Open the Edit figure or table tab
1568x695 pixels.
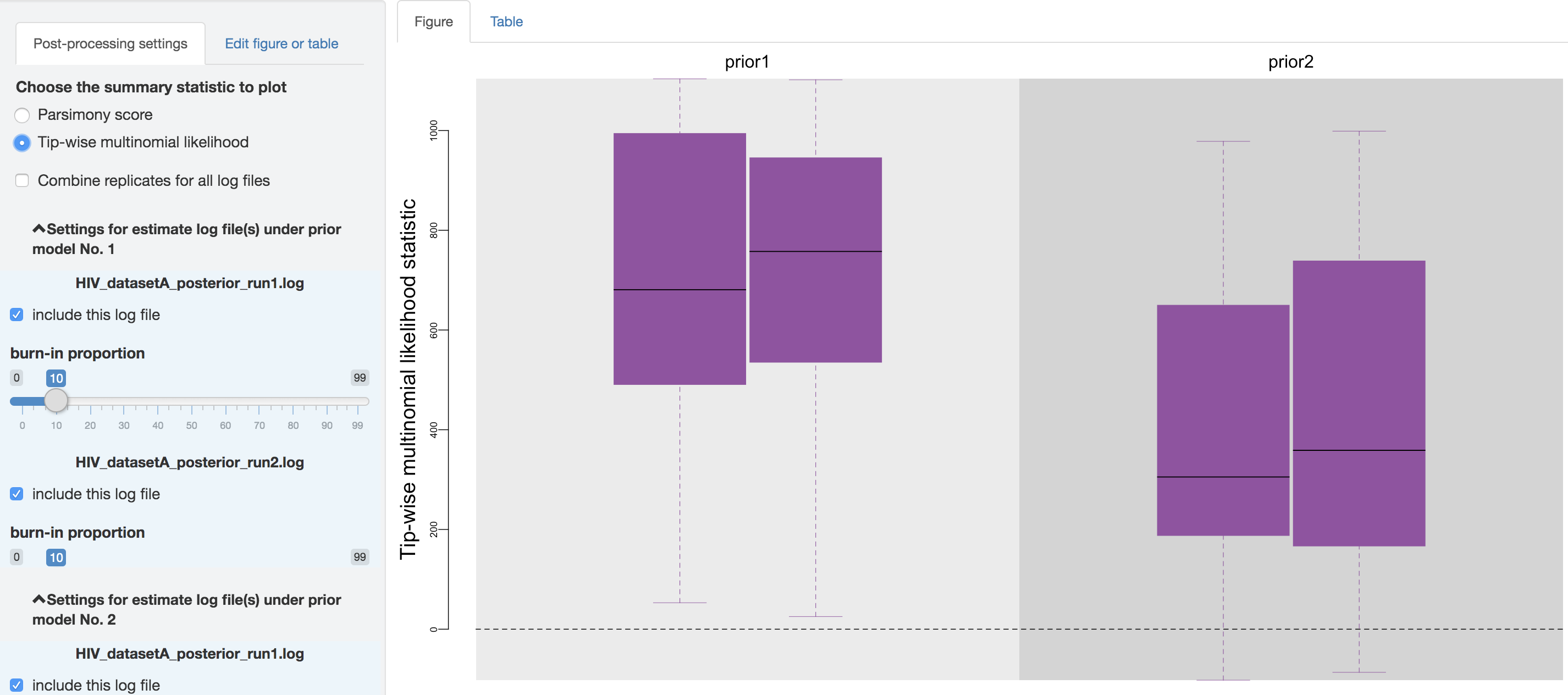pos(281,44)
